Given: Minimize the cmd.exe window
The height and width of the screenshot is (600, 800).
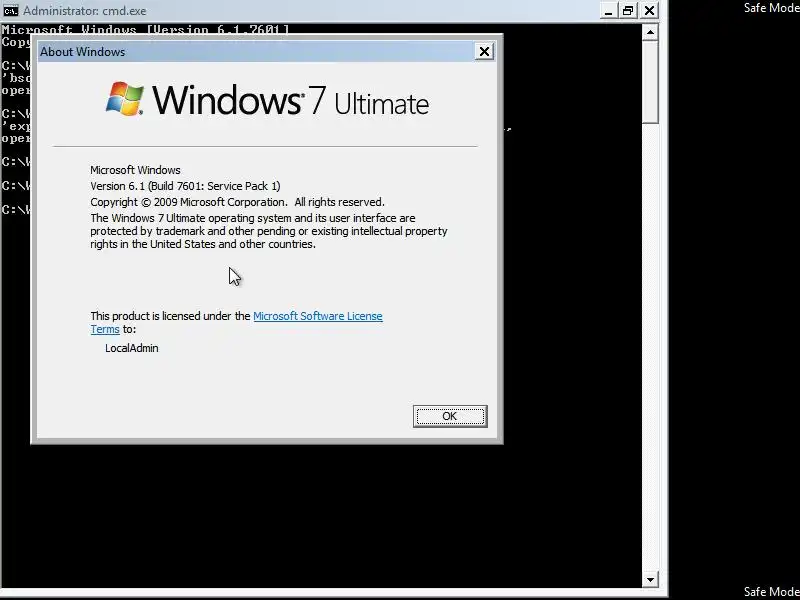Looking at the screenshot, I should 607,11.
